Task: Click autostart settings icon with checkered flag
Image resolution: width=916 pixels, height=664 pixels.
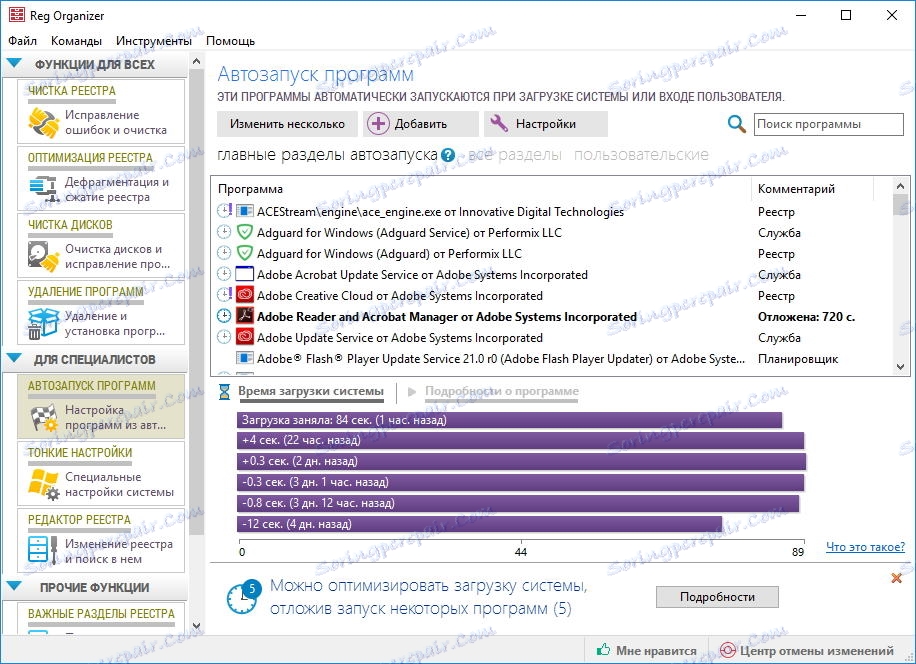Action: pyautogui.click(x=44, y=418)
